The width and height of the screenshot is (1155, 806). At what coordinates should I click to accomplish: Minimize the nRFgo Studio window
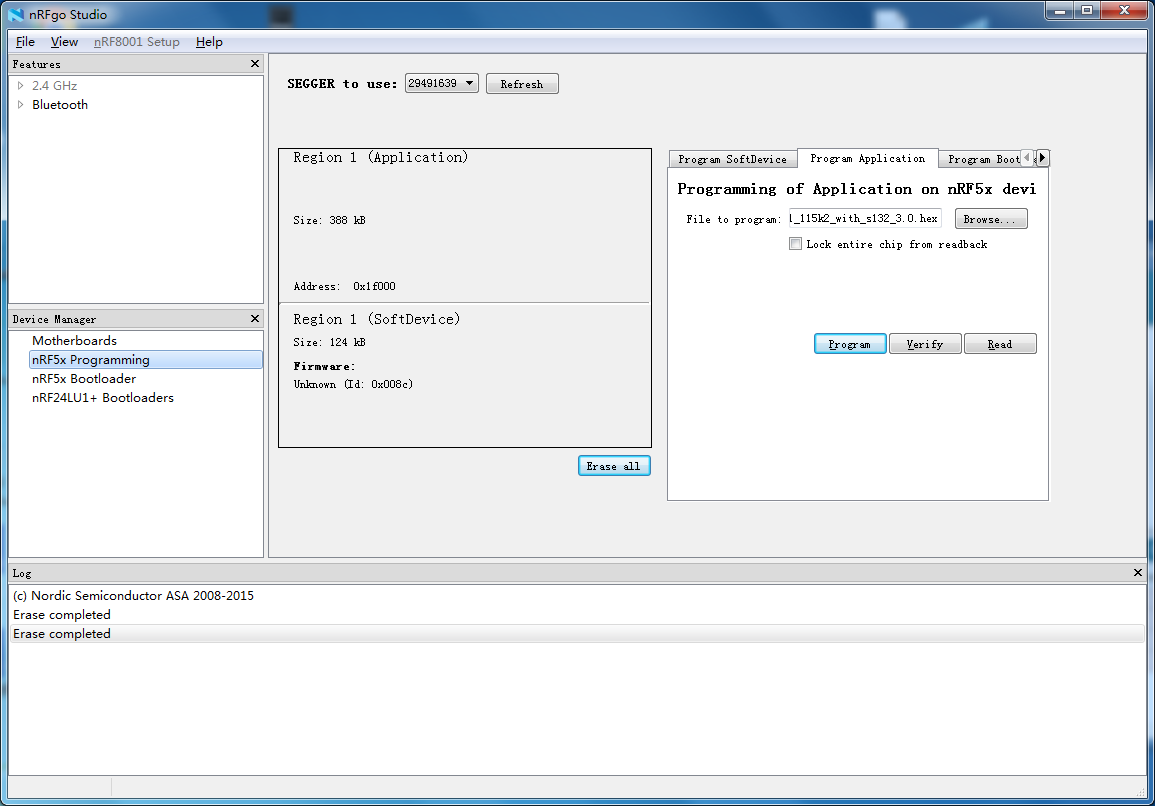tap(1059, 10)
